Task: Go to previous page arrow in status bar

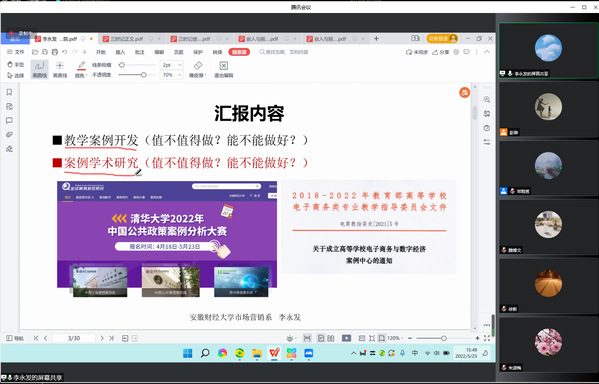Action: (x=45, y=338)
